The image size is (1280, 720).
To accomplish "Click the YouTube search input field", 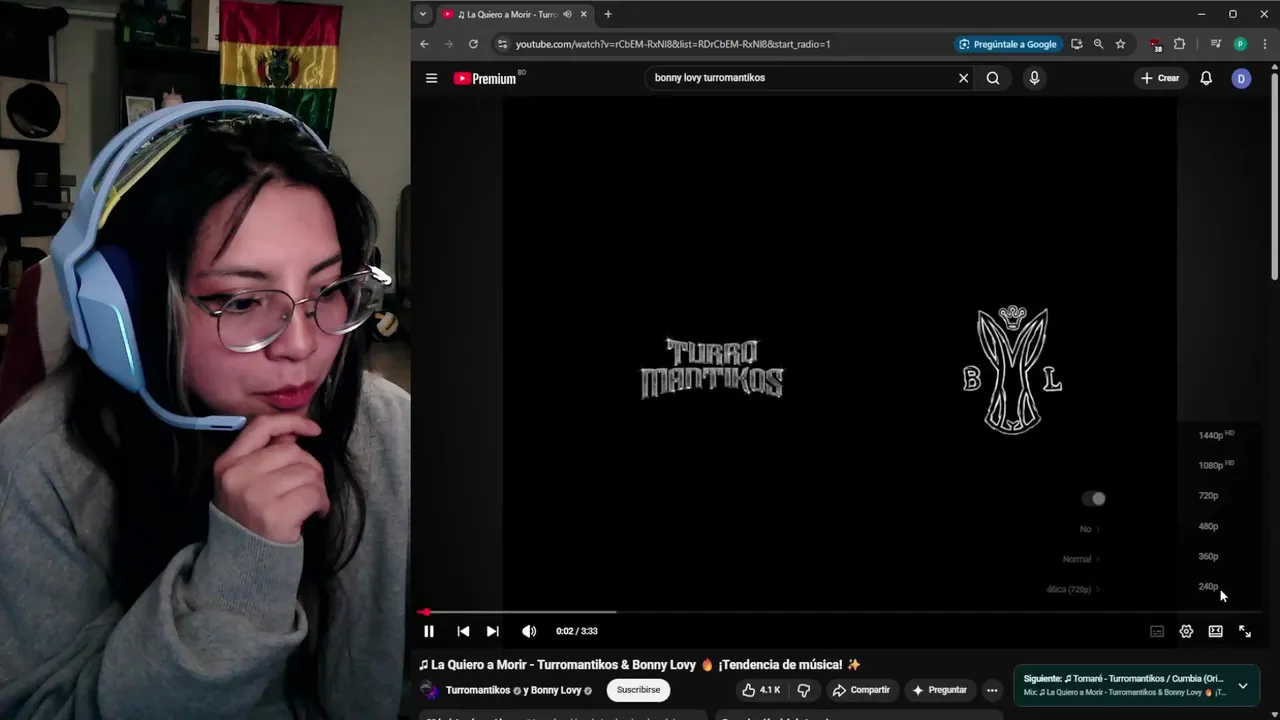I will (x=800, y=78).
